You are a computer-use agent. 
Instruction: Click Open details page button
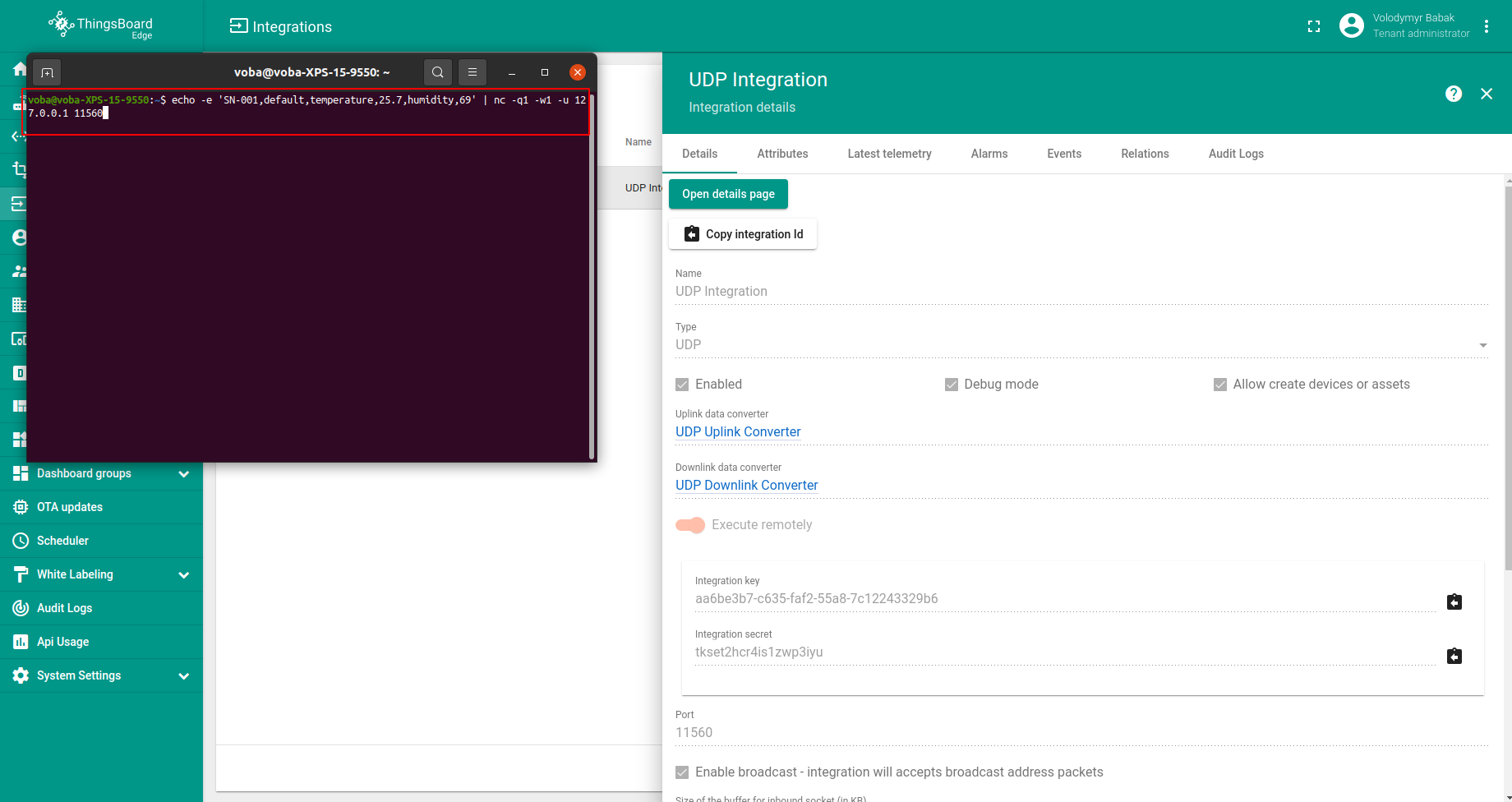click(x=728, y=194)
